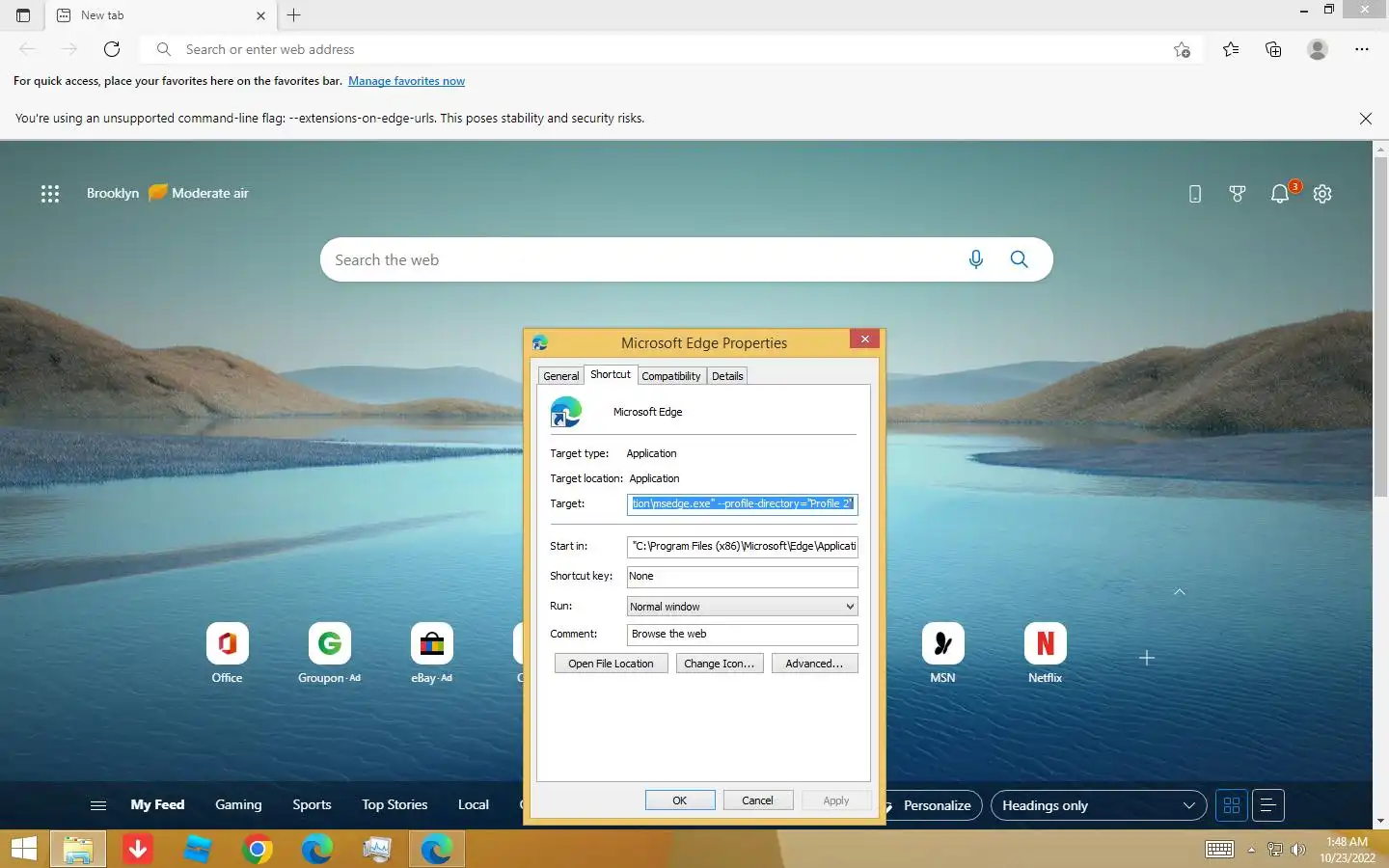Select the Gaming feed tab
Viewport: 1389px width, 868px height.
238,804
